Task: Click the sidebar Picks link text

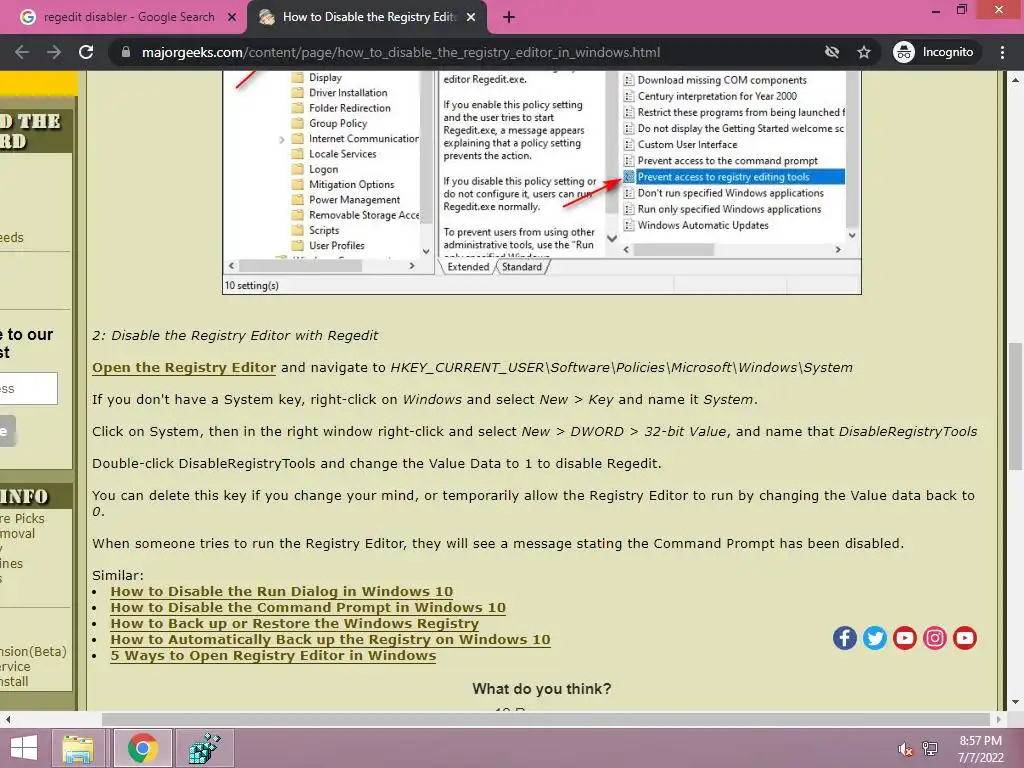Action: click(22, 519)
